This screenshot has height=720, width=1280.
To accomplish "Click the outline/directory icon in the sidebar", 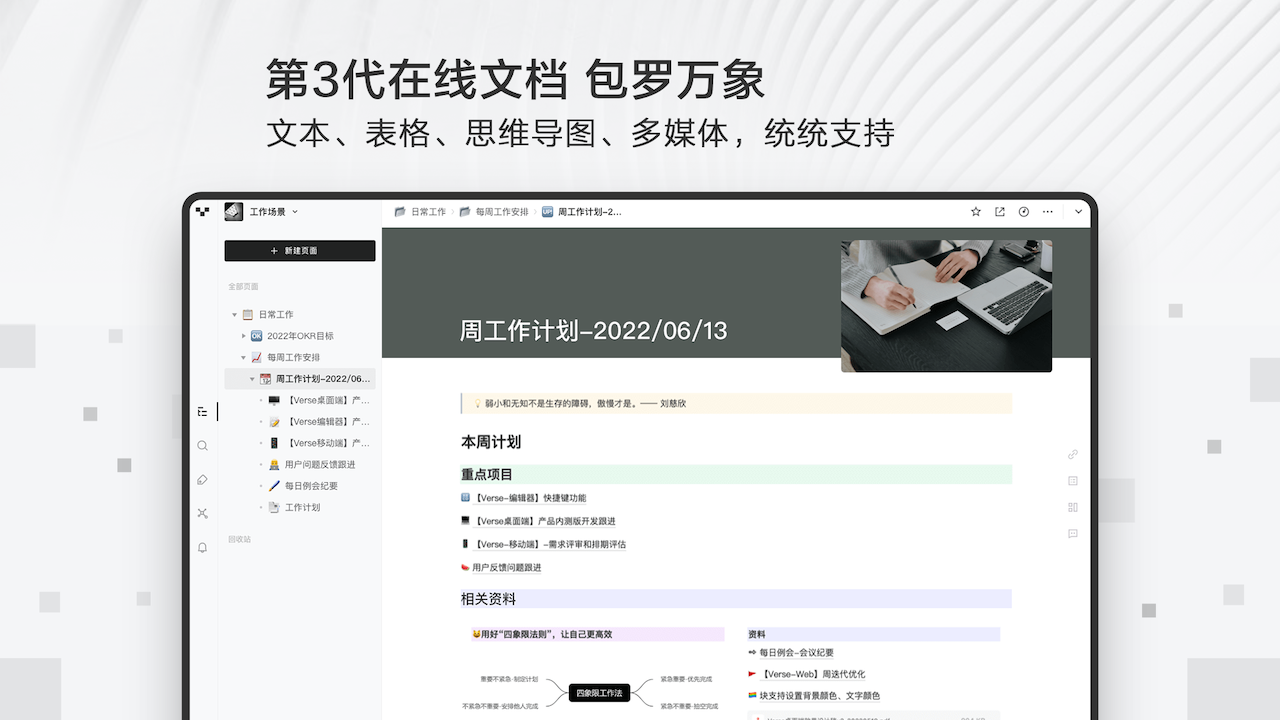I will pyautogui.click(x=202, y=411).
